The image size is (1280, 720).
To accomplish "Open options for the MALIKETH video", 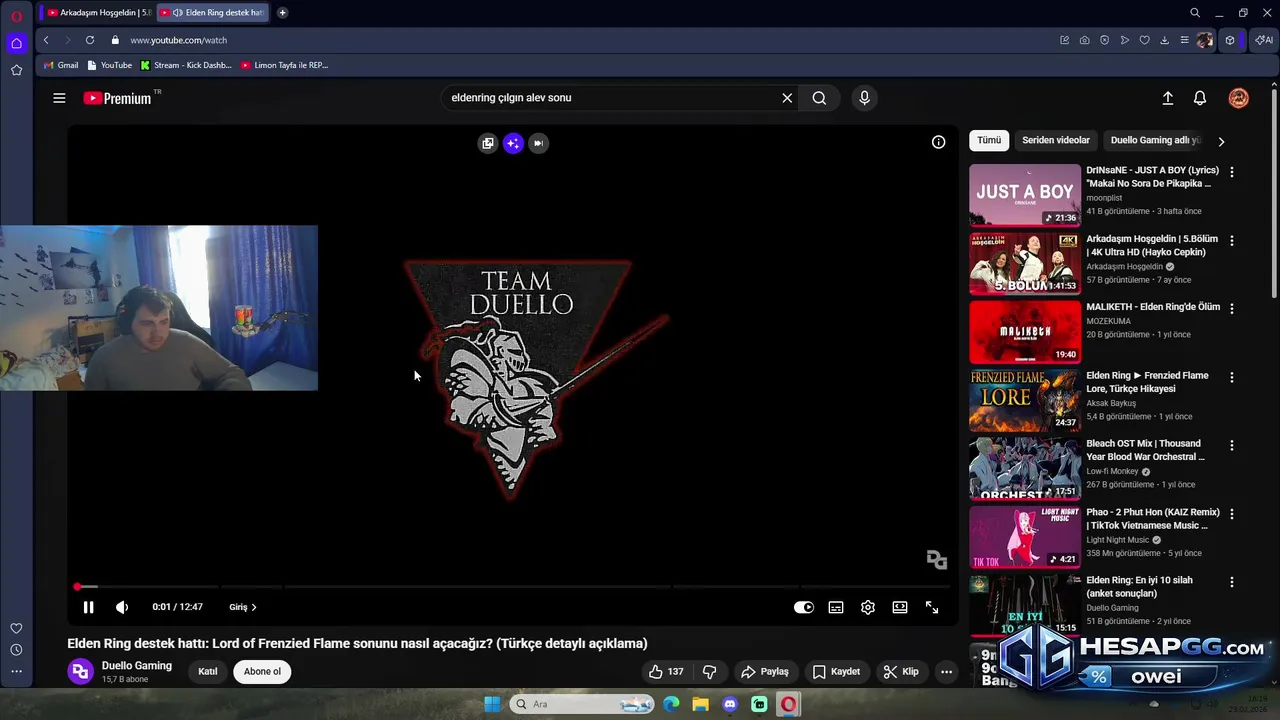I will [x=1232, y=309].
